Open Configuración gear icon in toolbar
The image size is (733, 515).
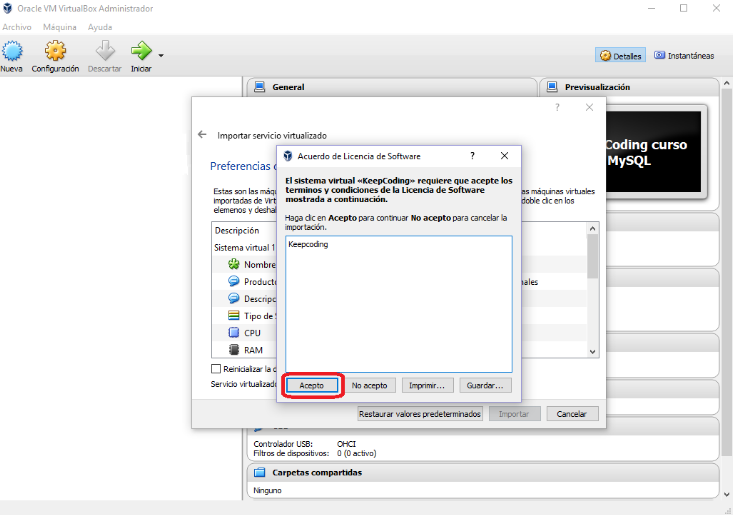click(55, 51)
